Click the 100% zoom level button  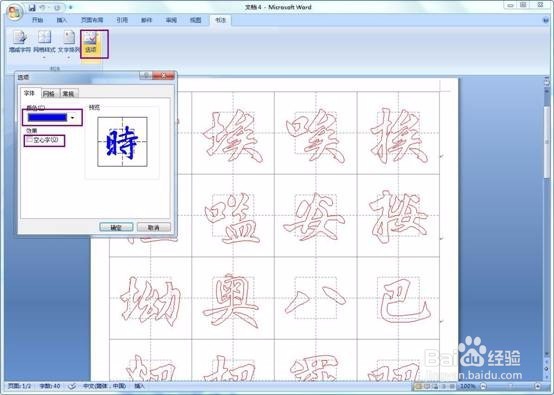[468, 386]
